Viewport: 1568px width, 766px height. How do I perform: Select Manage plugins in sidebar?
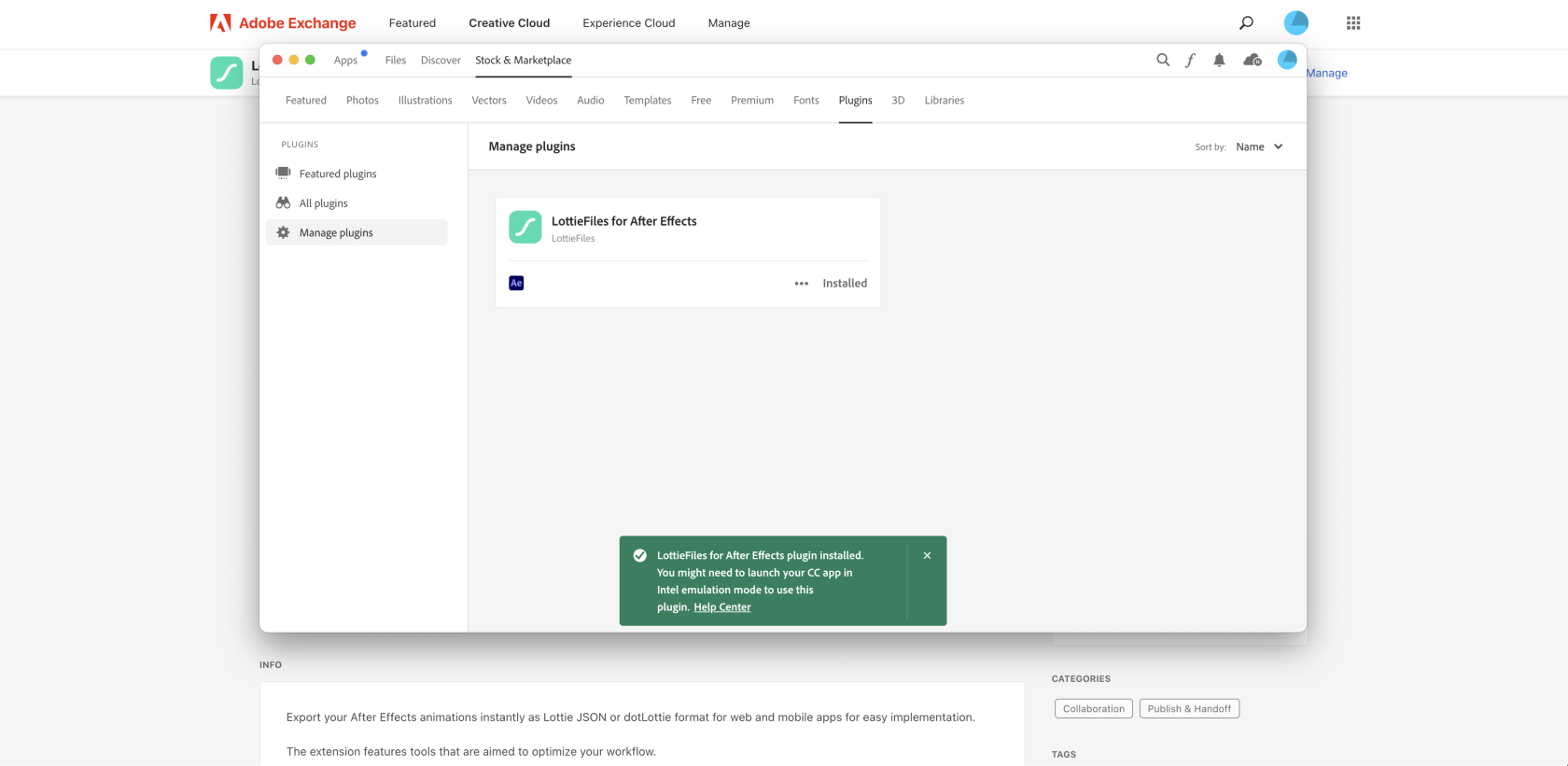357,232
